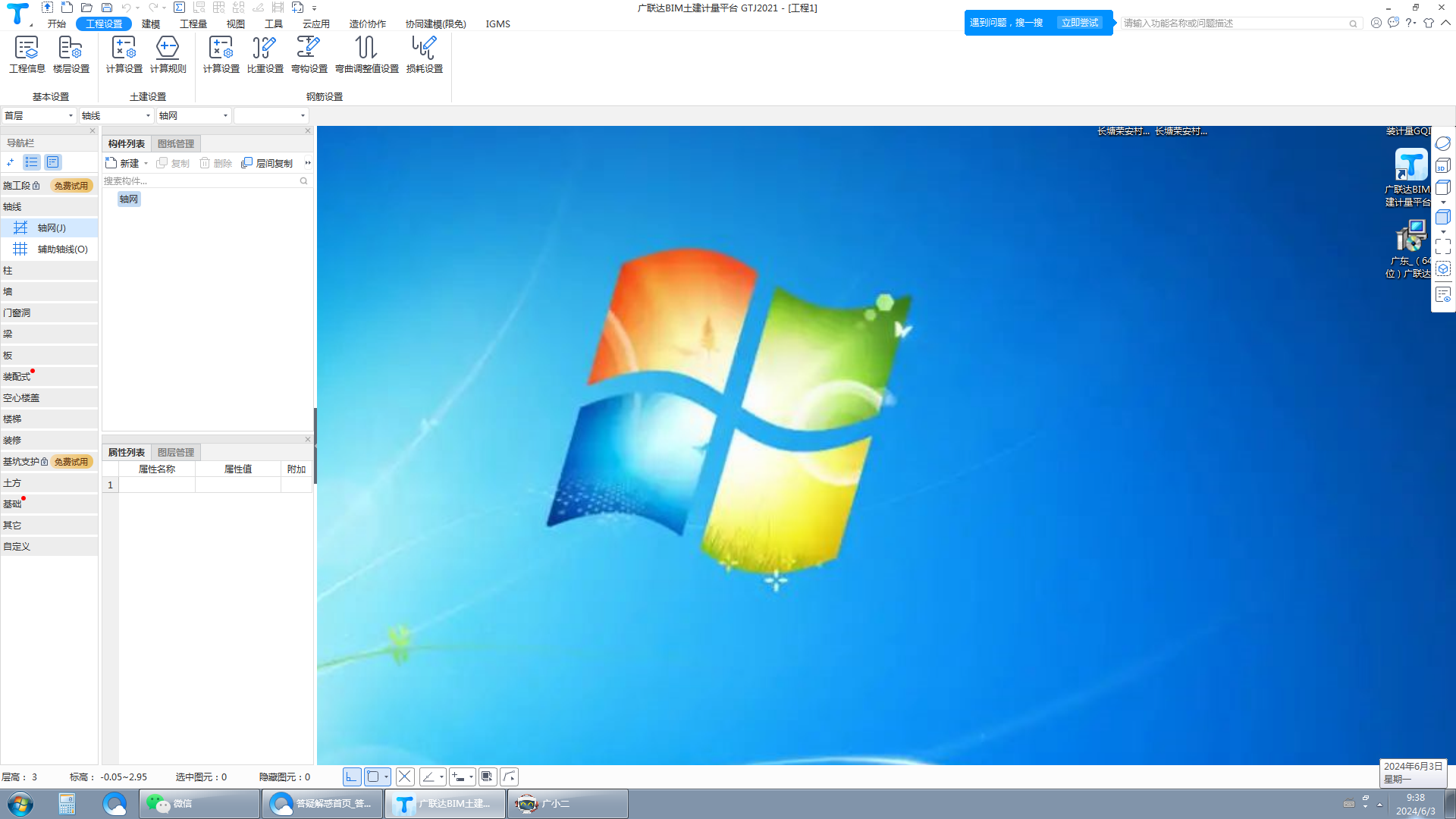Open 弯钩设置 hook settings
Image resolution: width=1456 pixels, height=819 pixels.
[309, 55]
